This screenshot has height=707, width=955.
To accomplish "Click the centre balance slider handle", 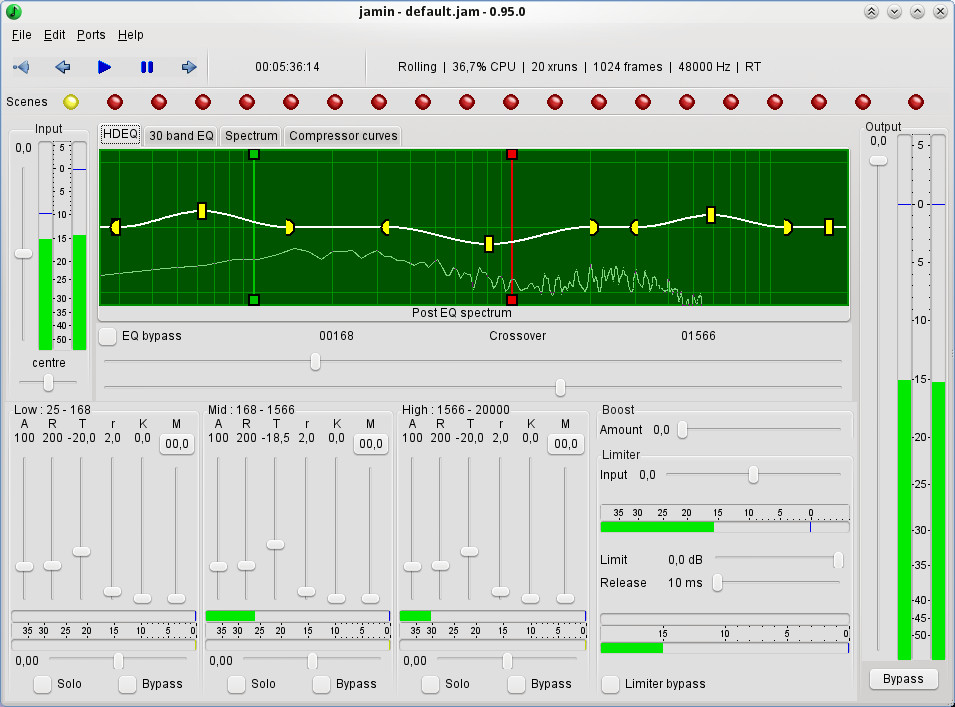I will pos(48,382).
